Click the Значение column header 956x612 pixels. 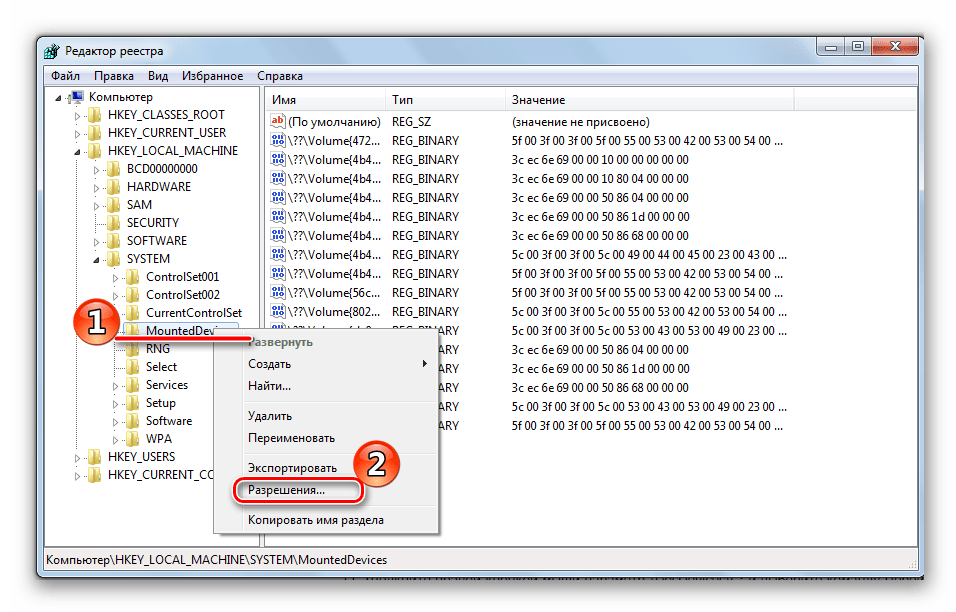coord(538,100)
